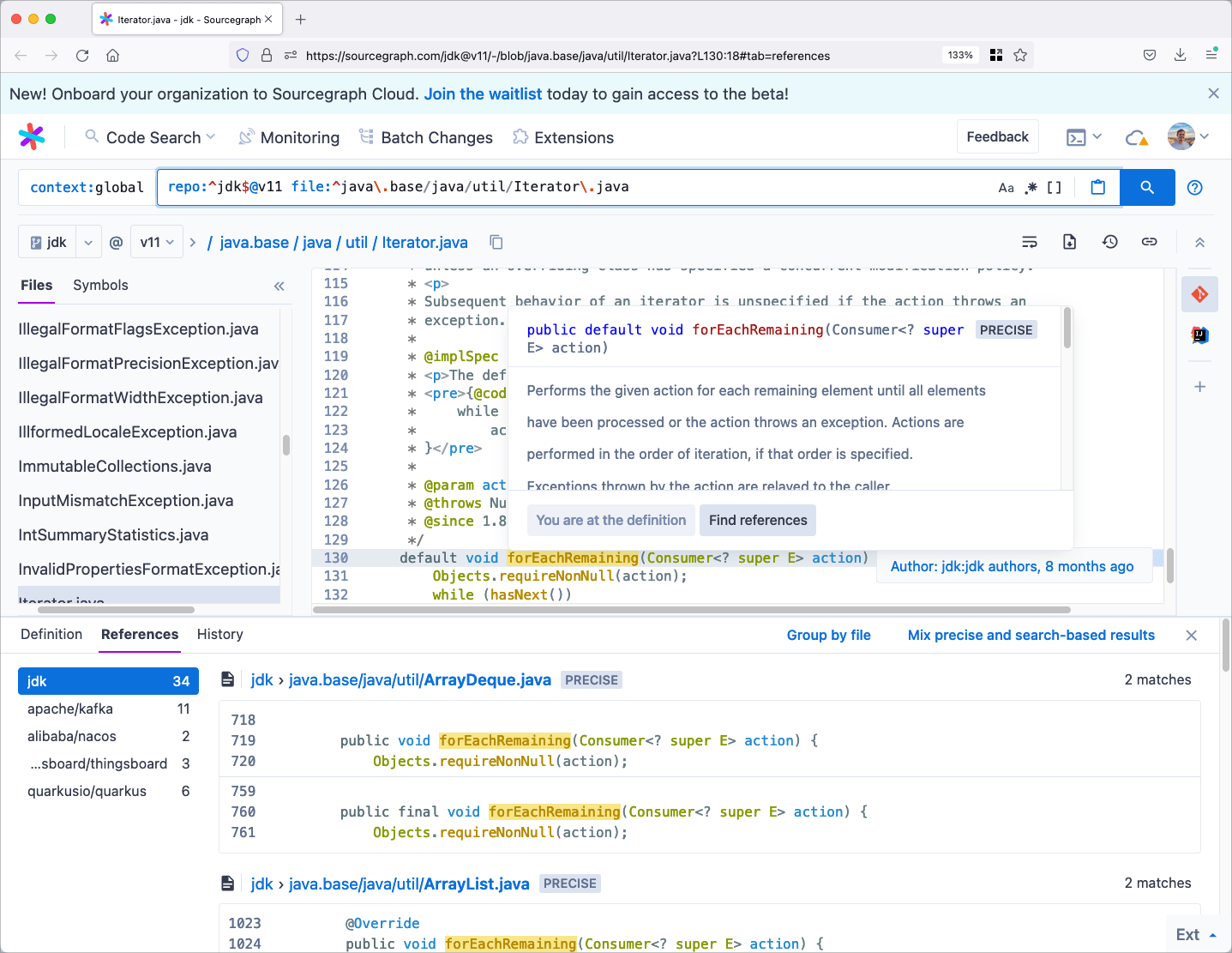Open the util breadcrumb folder
The image size is (1232, 953).
[357, 243]
